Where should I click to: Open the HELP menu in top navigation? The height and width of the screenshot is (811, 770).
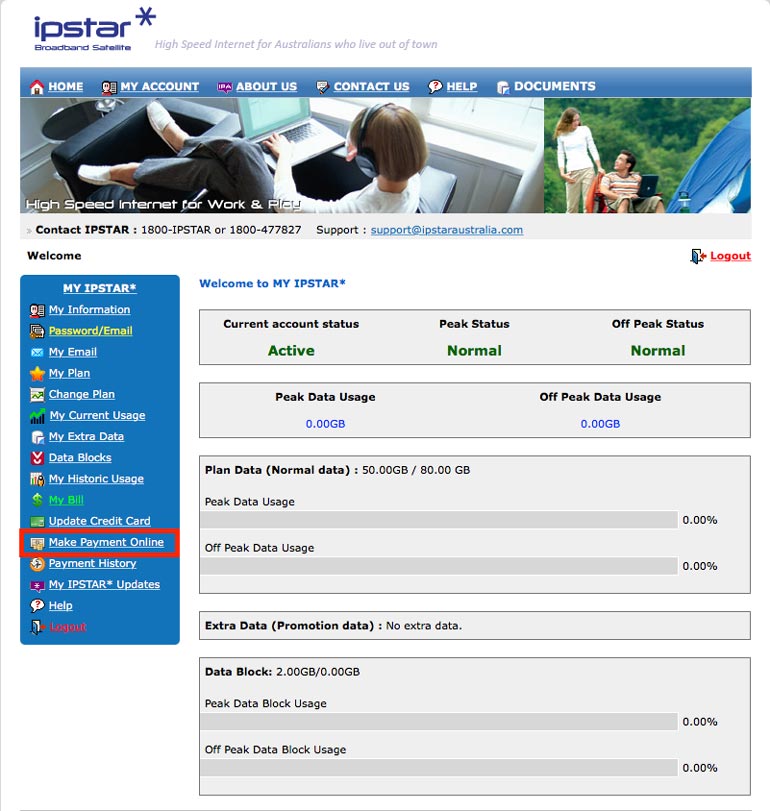click(462, 86)
